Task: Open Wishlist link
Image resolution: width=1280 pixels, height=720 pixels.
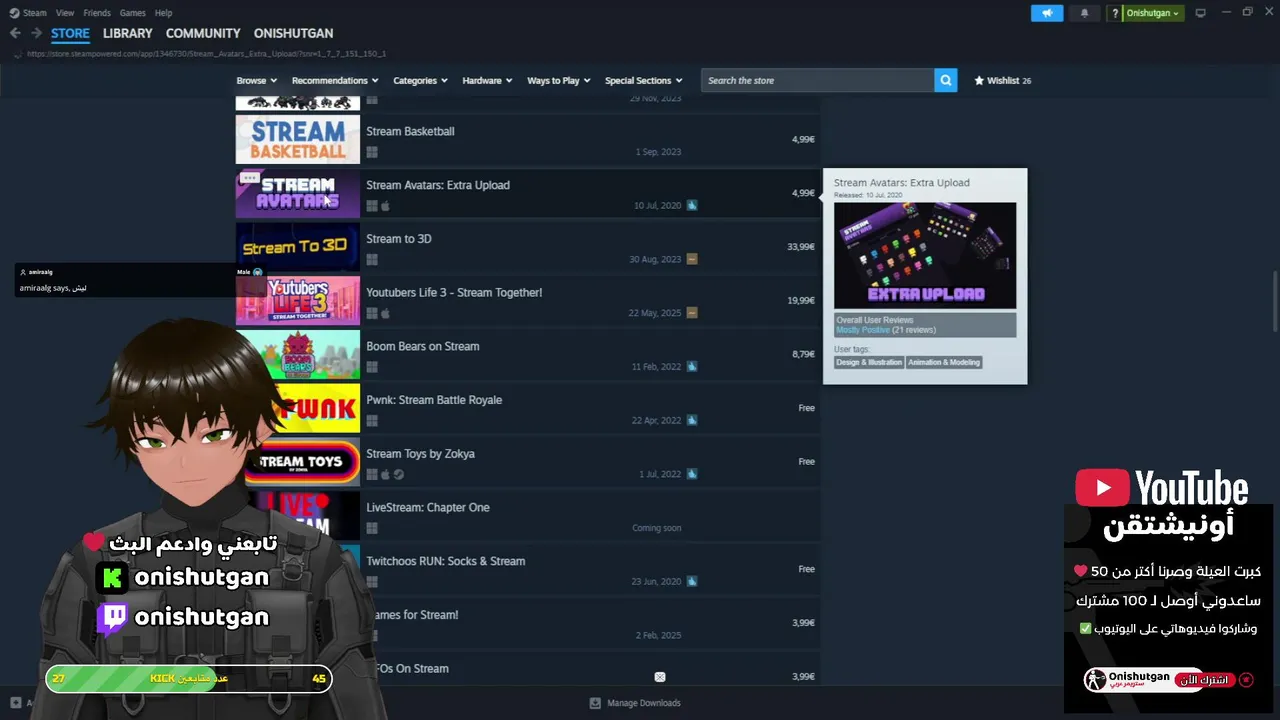Action: pos(1003,80)
